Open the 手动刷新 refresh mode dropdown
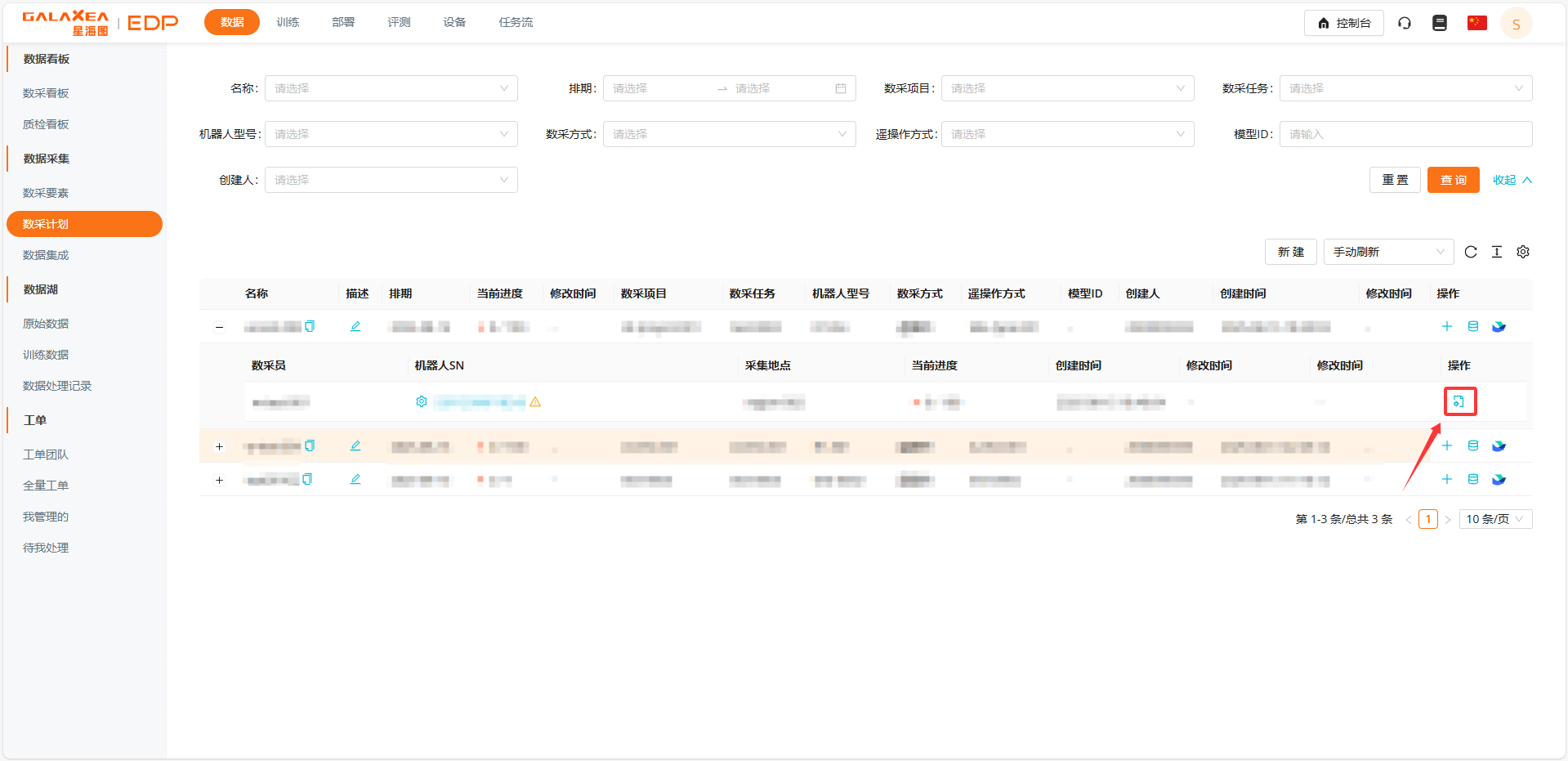Viewport: 1568px width, 761px height. tap(1388, 252)
